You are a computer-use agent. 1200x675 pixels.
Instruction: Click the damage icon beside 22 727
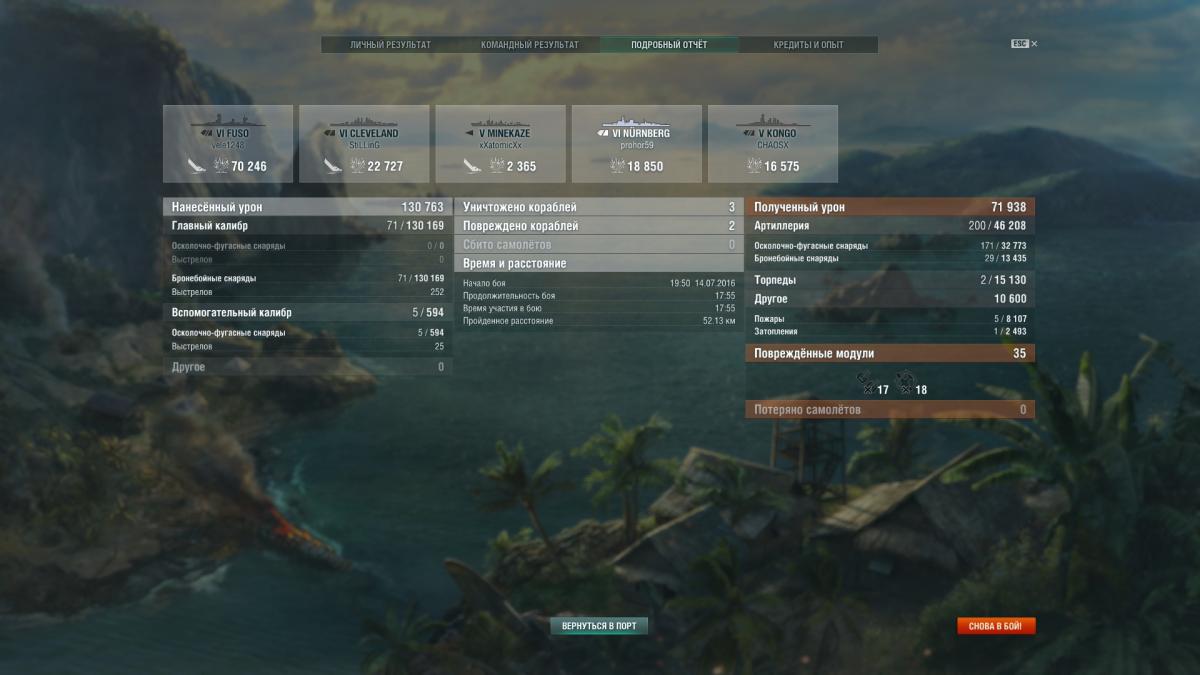click(357, 166)
